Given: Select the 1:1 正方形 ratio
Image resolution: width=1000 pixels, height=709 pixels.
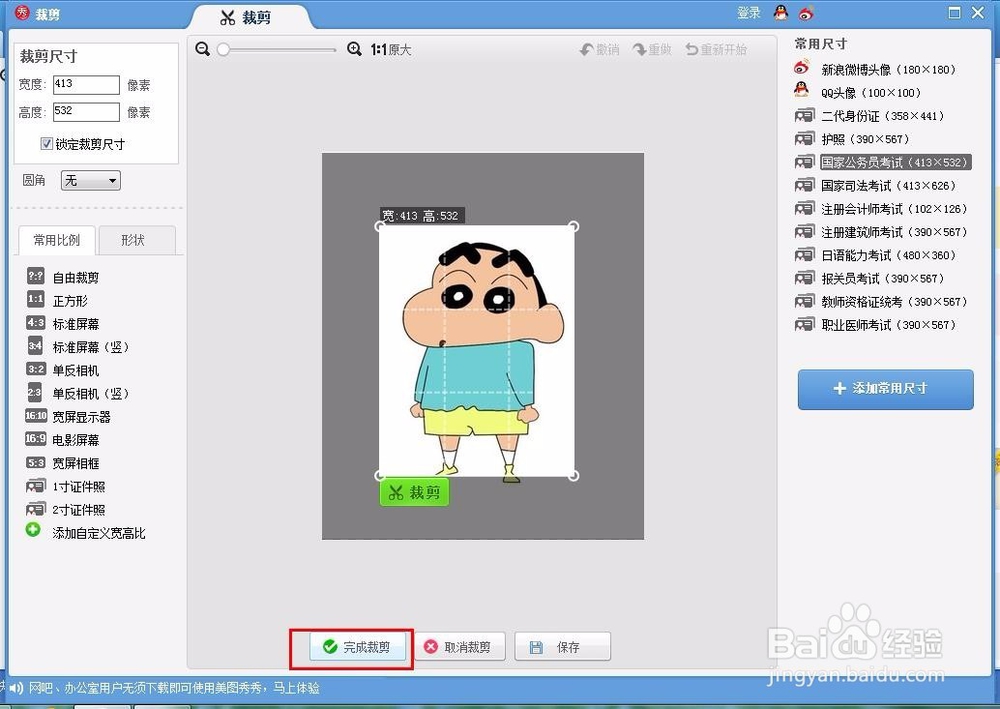Looking at the screenshot, I should 57,300.
